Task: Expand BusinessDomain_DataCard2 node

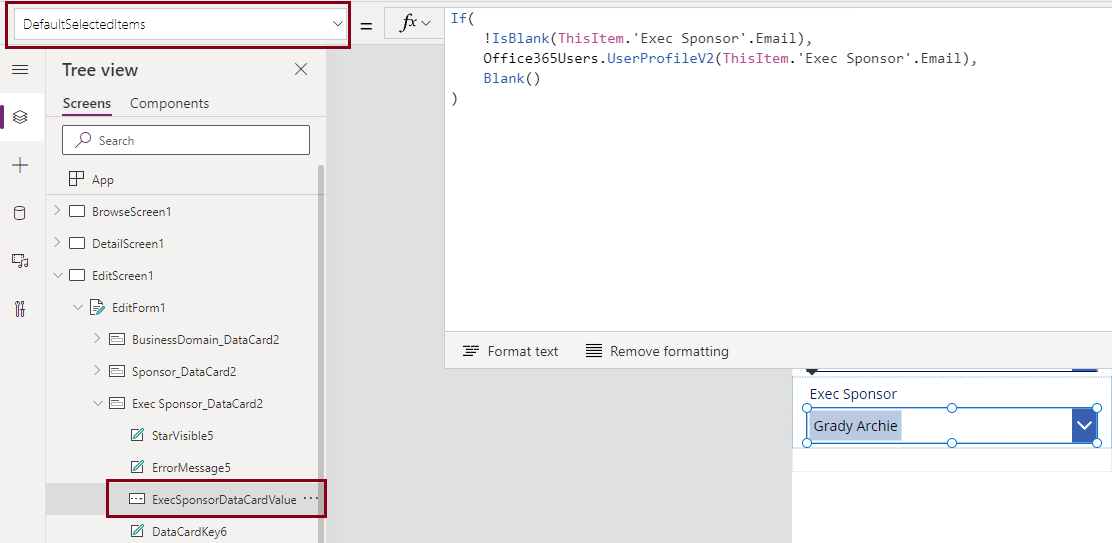Action: (97, 340)
